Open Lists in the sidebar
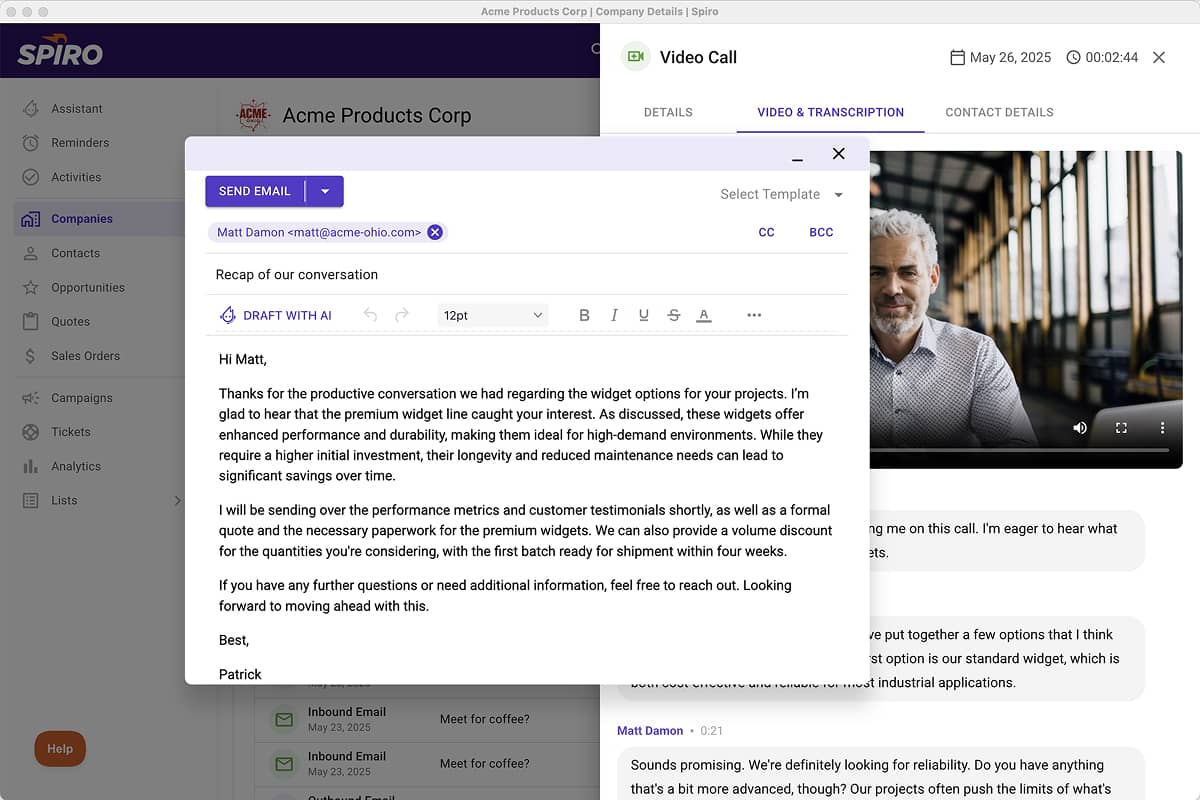This screenshot has width=1200, height=800. point(64,500)
